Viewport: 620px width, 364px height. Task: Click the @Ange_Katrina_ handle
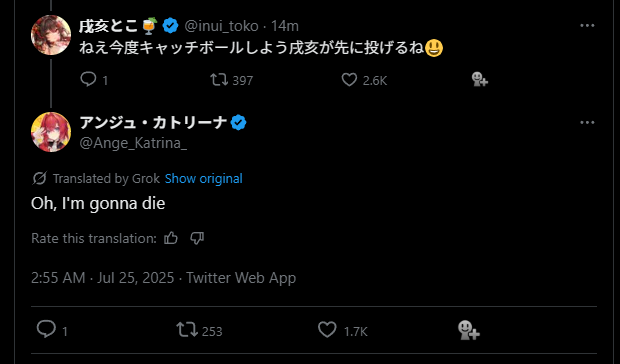133,143
